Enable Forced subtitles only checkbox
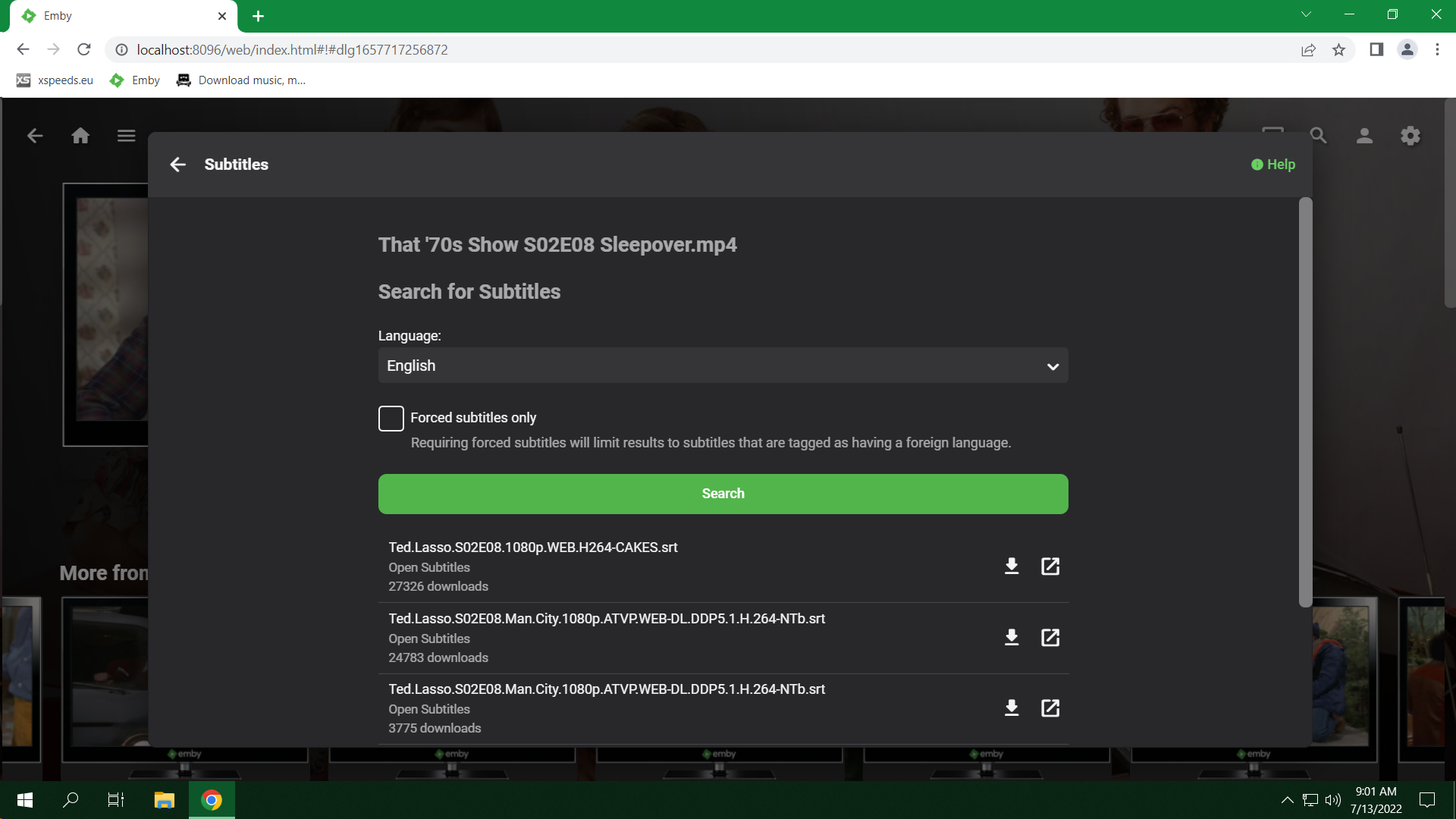The image size is (1456, 819). 391,418
